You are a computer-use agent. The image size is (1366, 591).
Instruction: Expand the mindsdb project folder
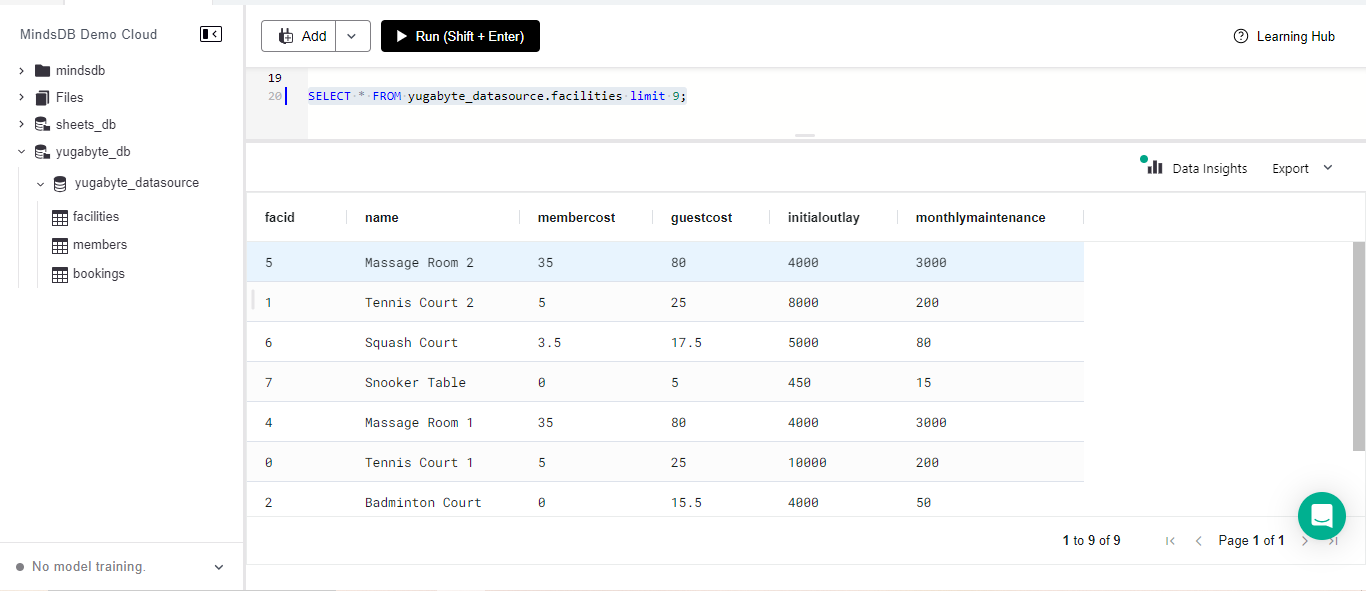[19, 70]
